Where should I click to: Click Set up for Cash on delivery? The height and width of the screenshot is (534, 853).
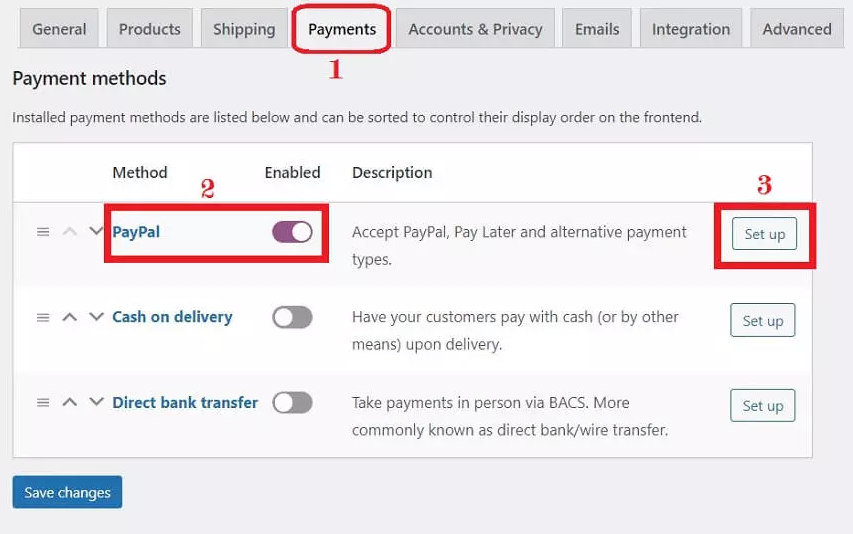click(x=763, y=321)
